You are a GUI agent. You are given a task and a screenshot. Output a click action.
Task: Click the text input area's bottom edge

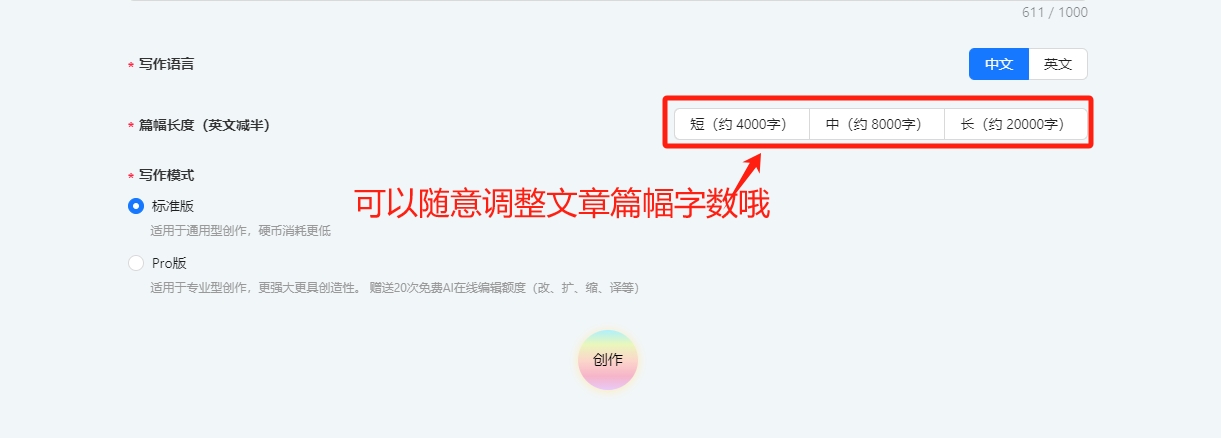pos(608,1)
